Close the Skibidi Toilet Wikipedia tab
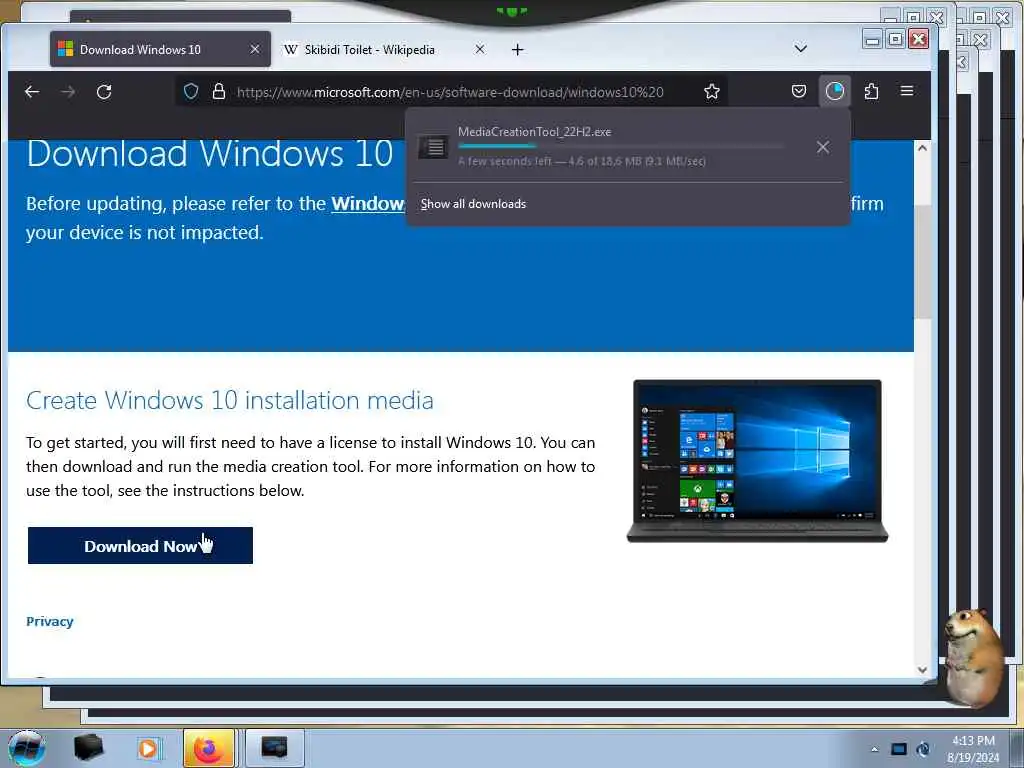The width and height of the screenshot is (1024, 768). click(x=479, y=49)
